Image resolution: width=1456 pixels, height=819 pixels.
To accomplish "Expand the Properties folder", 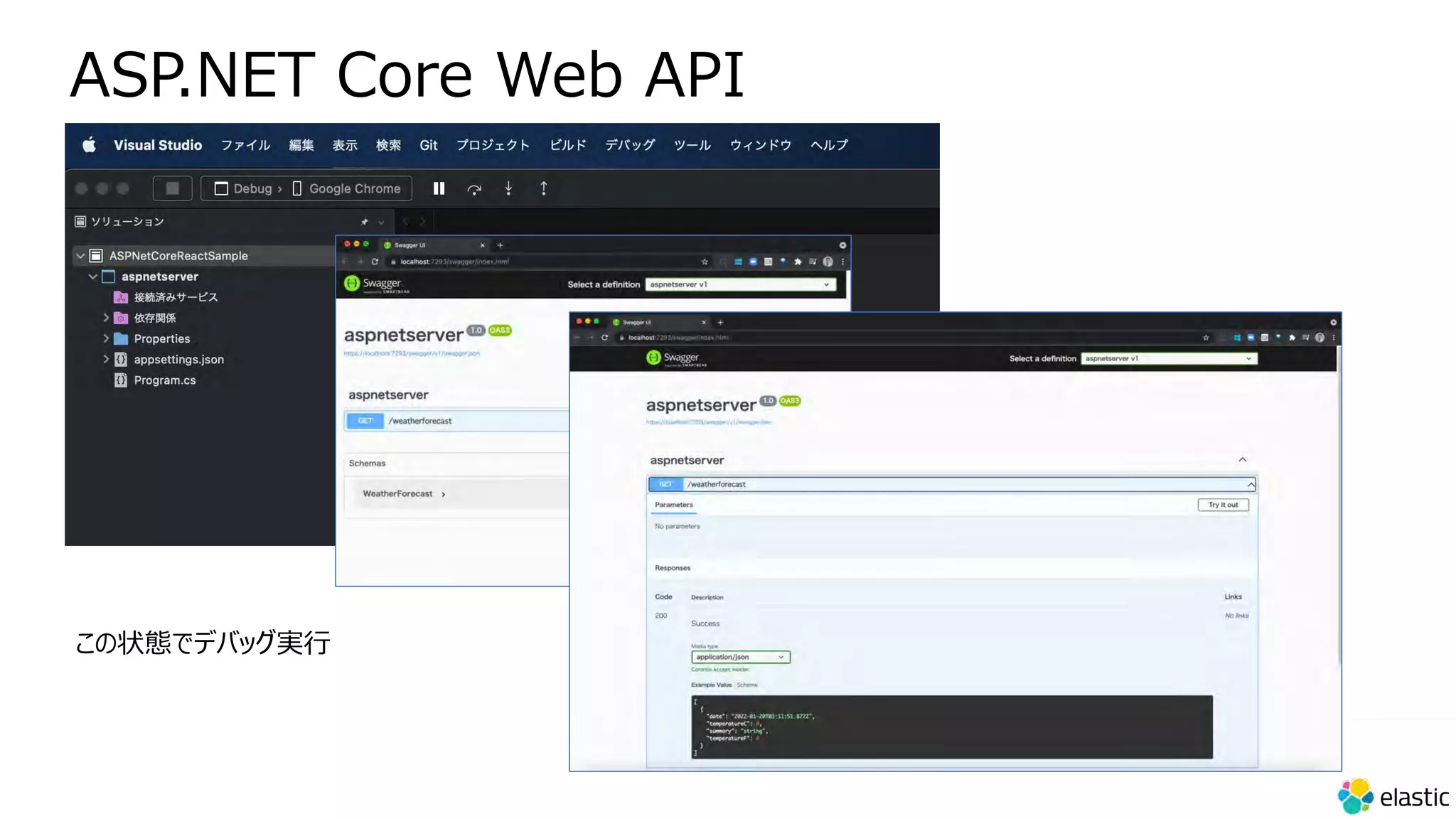I will coord(106,338).
